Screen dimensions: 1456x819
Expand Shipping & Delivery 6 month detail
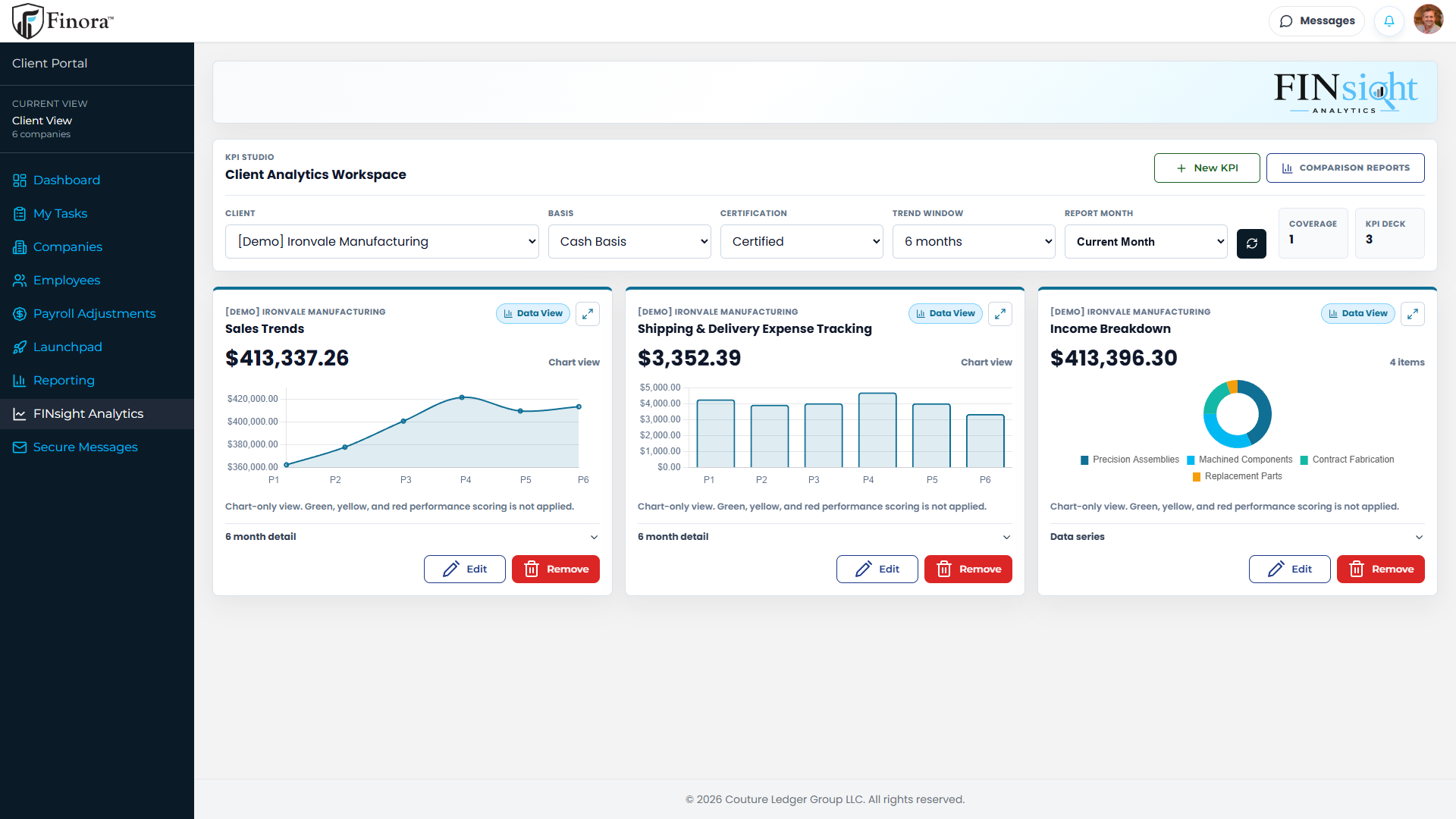point(825,537)
